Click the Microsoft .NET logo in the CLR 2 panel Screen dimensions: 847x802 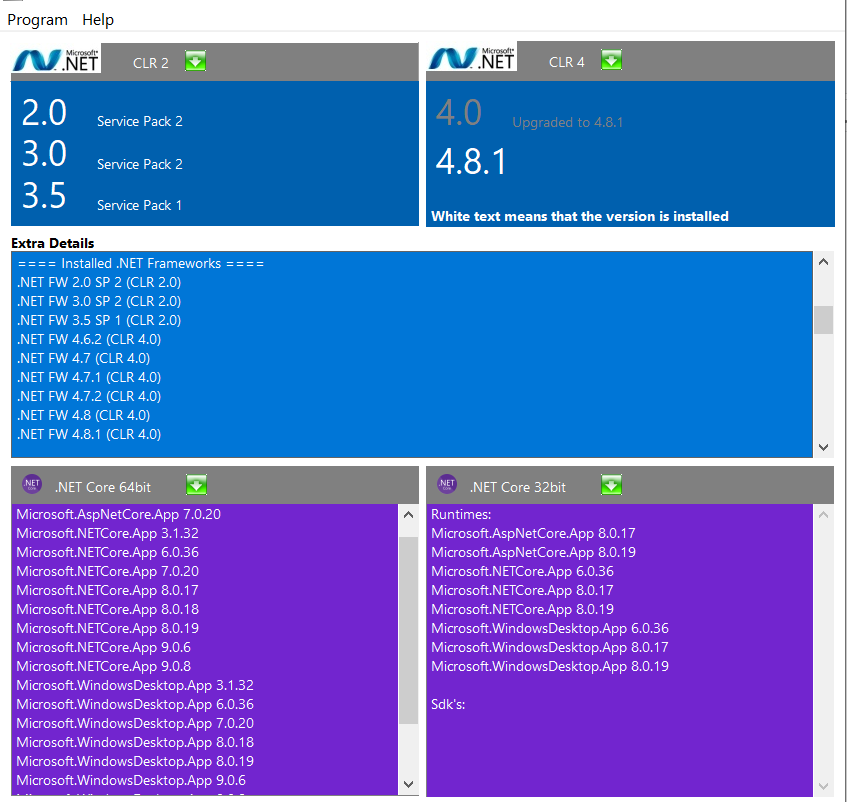click(55, 58)
